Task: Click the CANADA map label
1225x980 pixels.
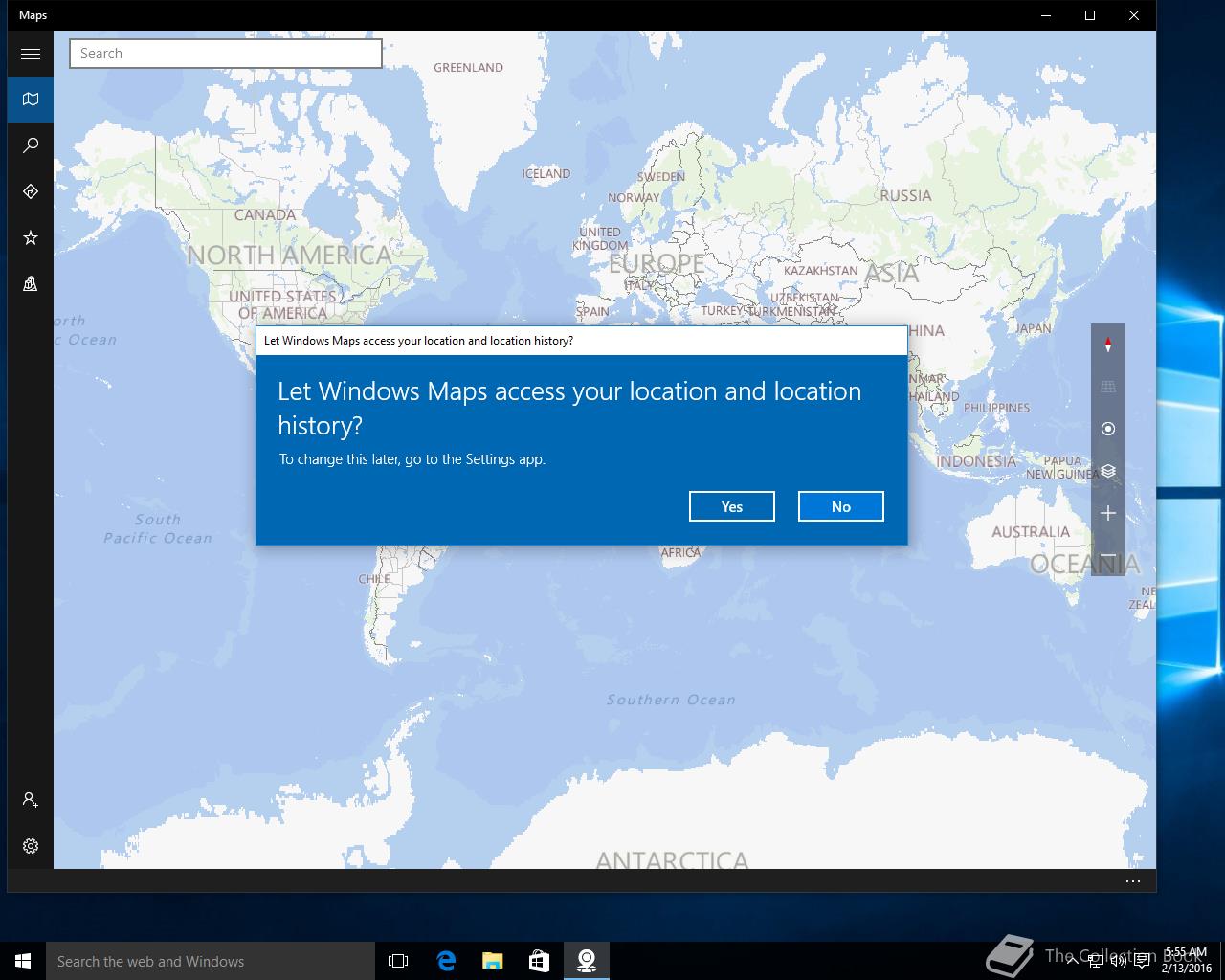Action: [x=265, y=215]
